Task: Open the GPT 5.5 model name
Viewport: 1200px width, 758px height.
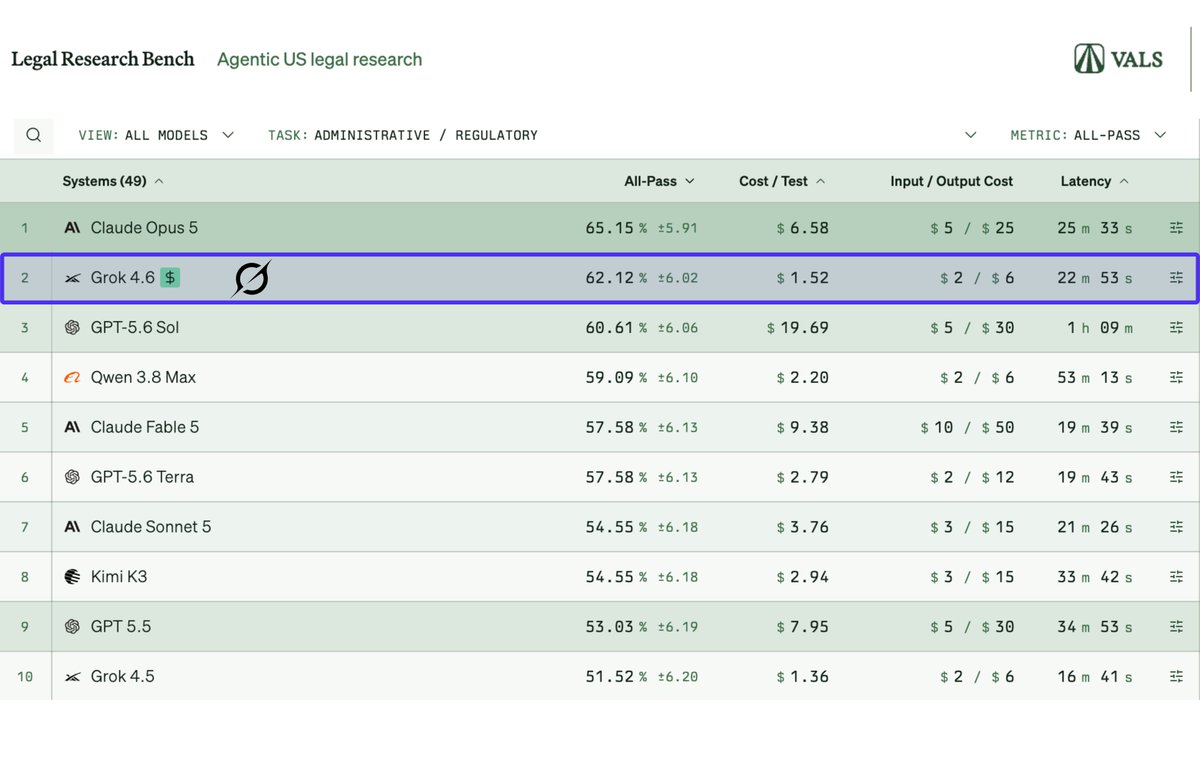Action: pyautogui.click(x=121, y=627)
